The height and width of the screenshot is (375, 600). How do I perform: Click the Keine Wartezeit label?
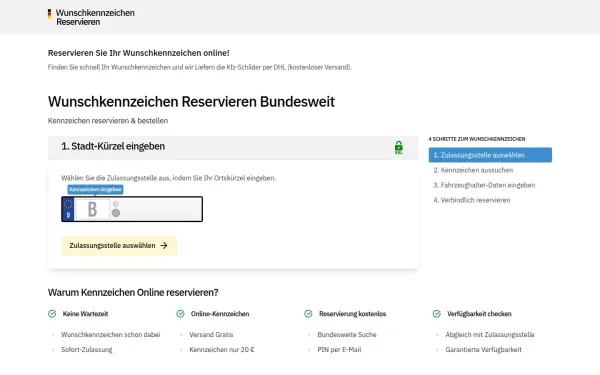(x=85, y=314)
